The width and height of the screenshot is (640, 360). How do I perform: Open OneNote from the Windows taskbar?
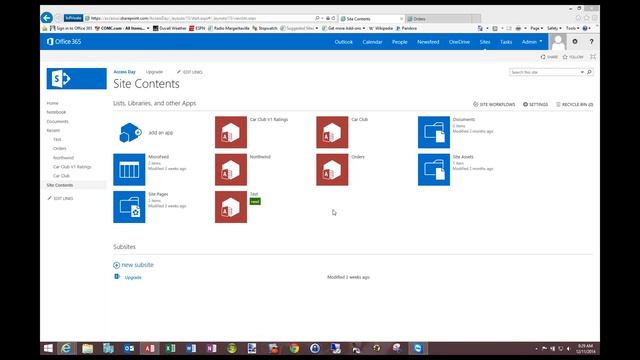click(x=211, y=348)
